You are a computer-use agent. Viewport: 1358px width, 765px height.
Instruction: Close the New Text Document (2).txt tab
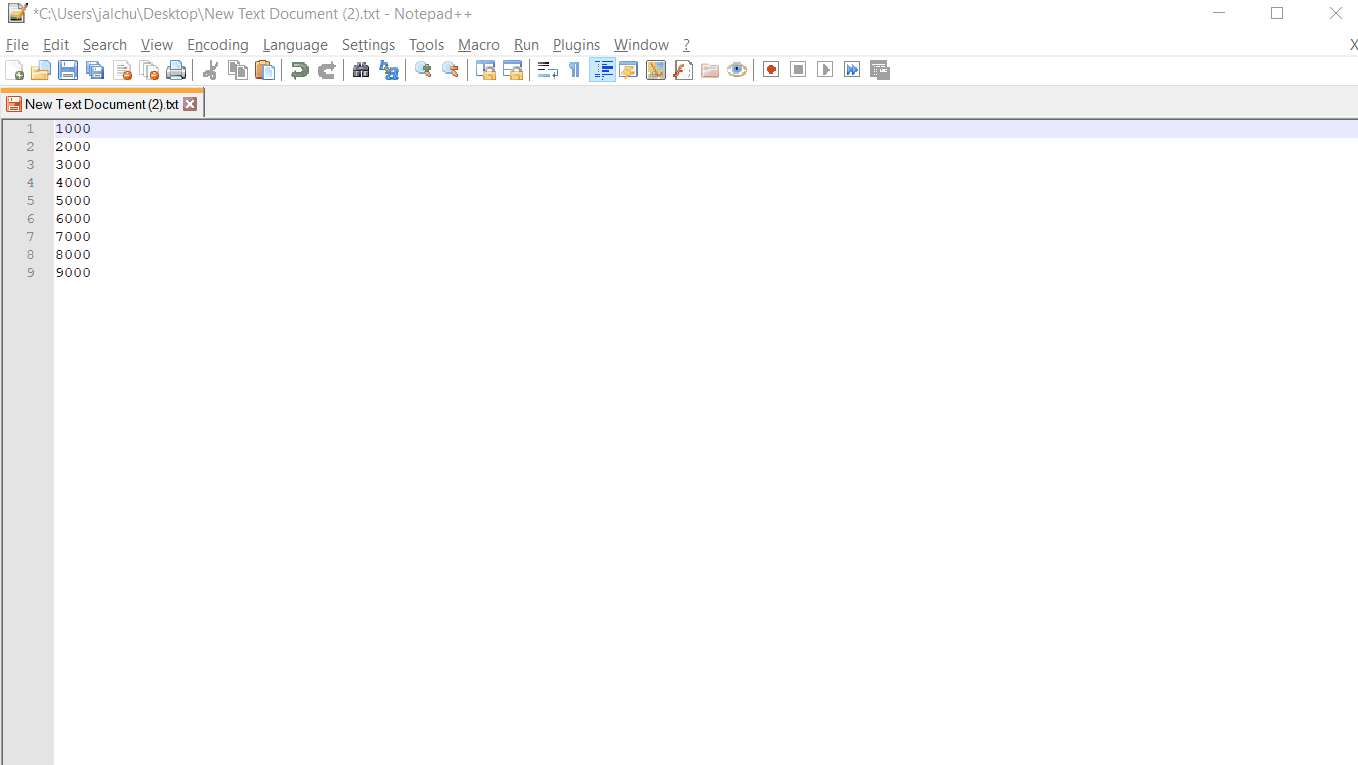(x=190, y=104)
